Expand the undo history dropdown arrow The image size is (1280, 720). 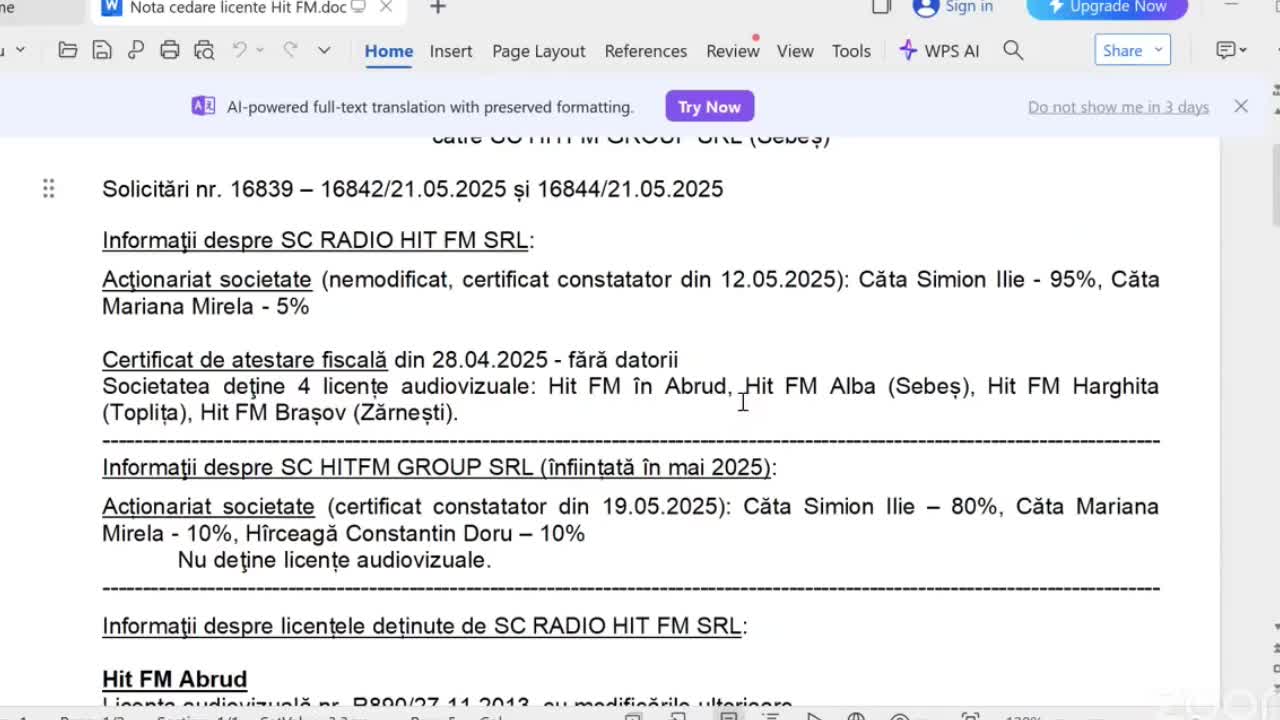pos(260,50)
